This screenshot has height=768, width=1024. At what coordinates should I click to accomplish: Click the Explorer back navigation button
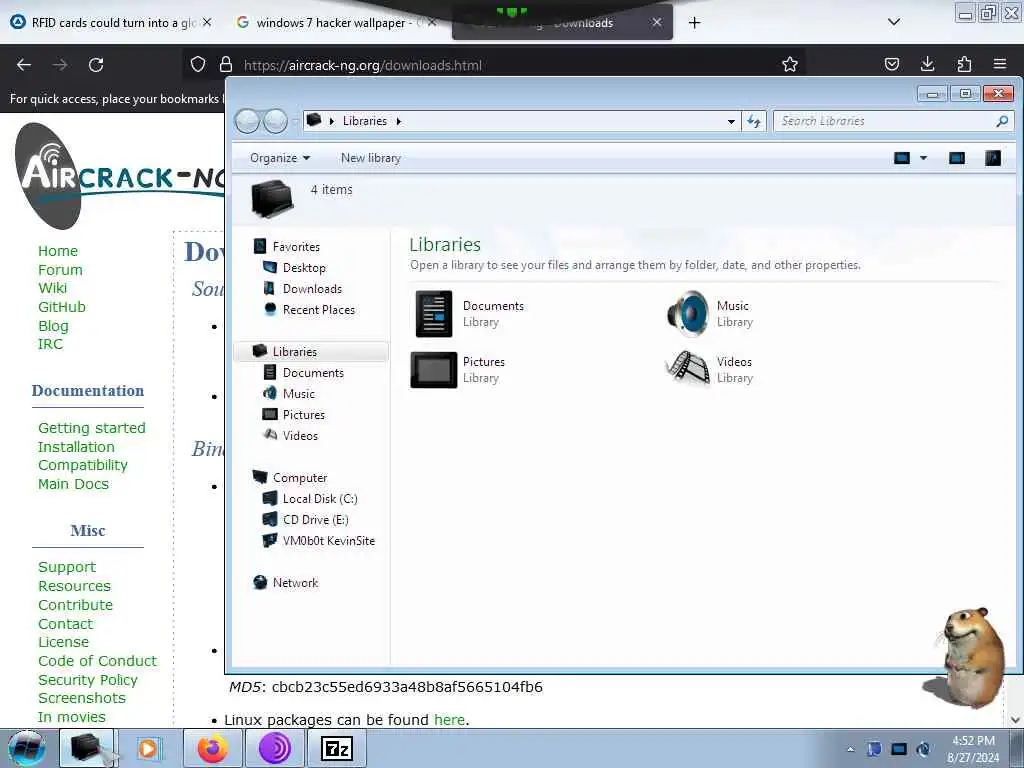[x=247, y=121]
